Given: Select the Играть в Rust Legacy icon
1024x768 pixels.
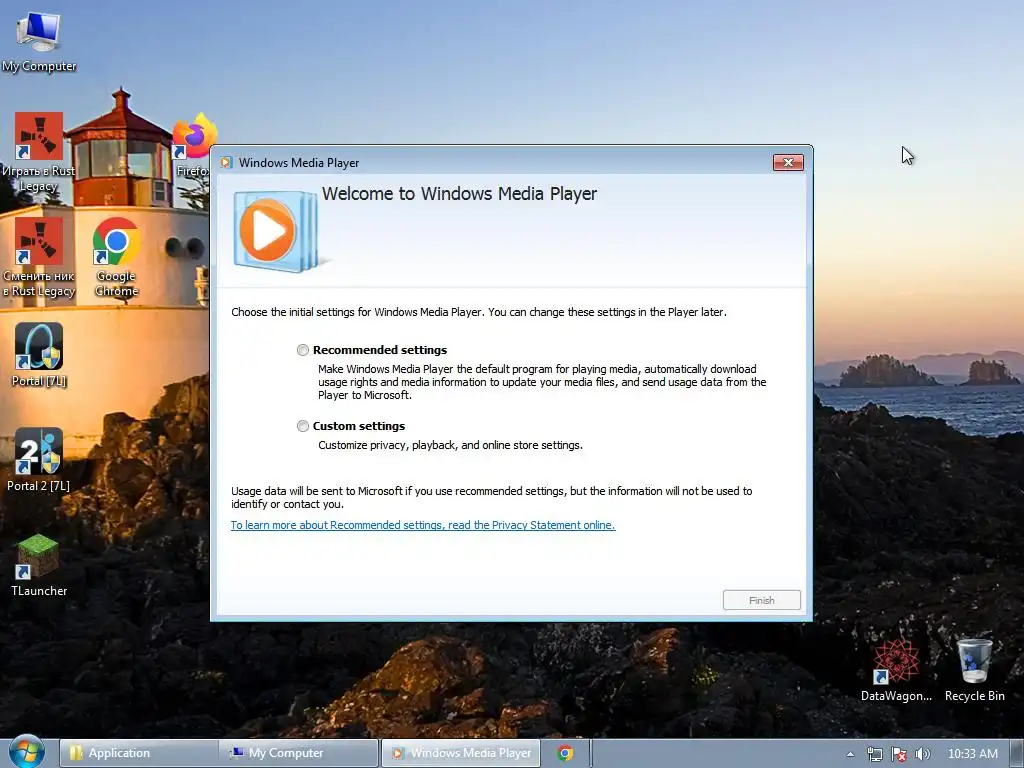Looking at the screenshot, I should tap(39, 152).
